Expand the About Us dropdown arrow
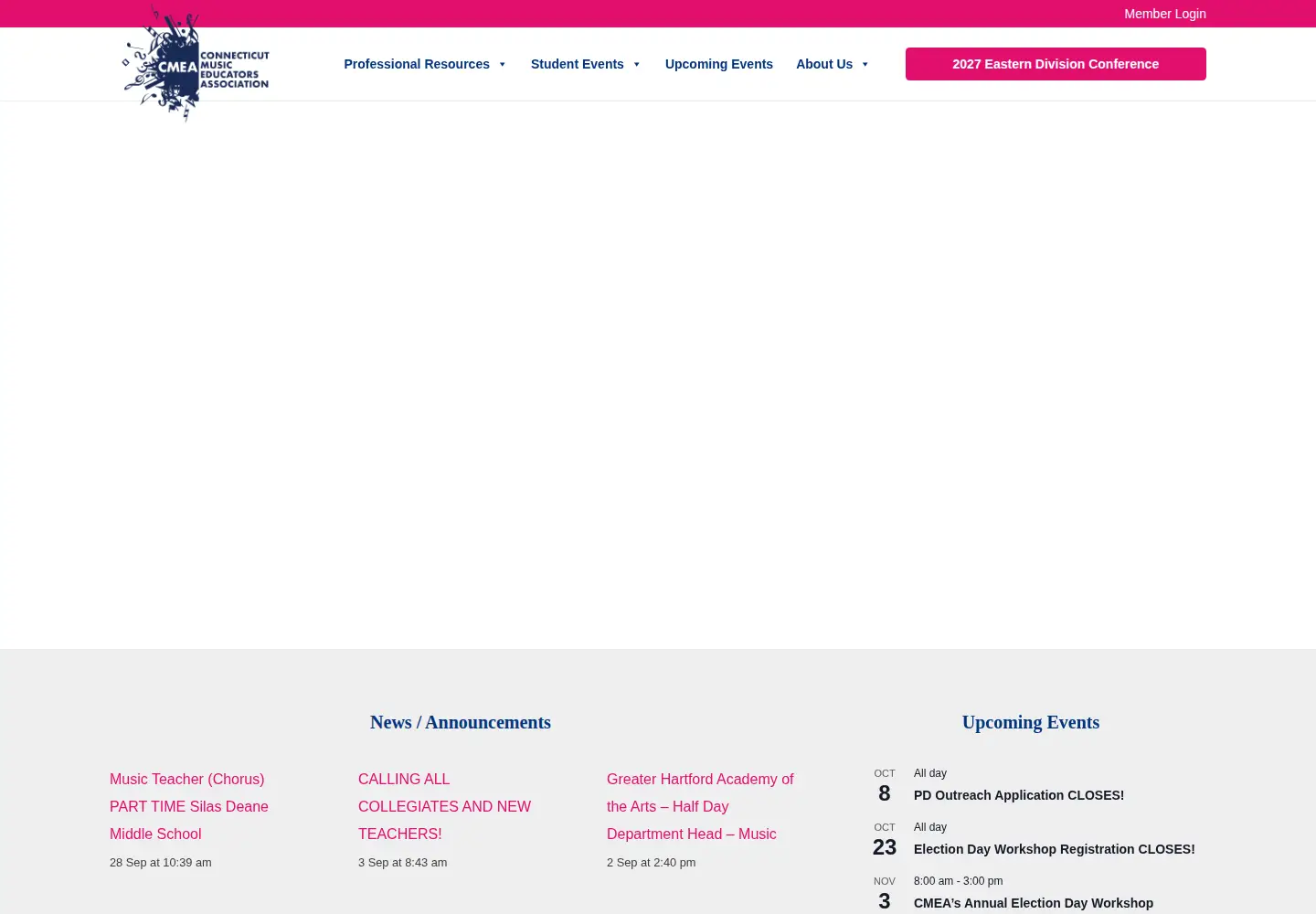 (865, 64)
